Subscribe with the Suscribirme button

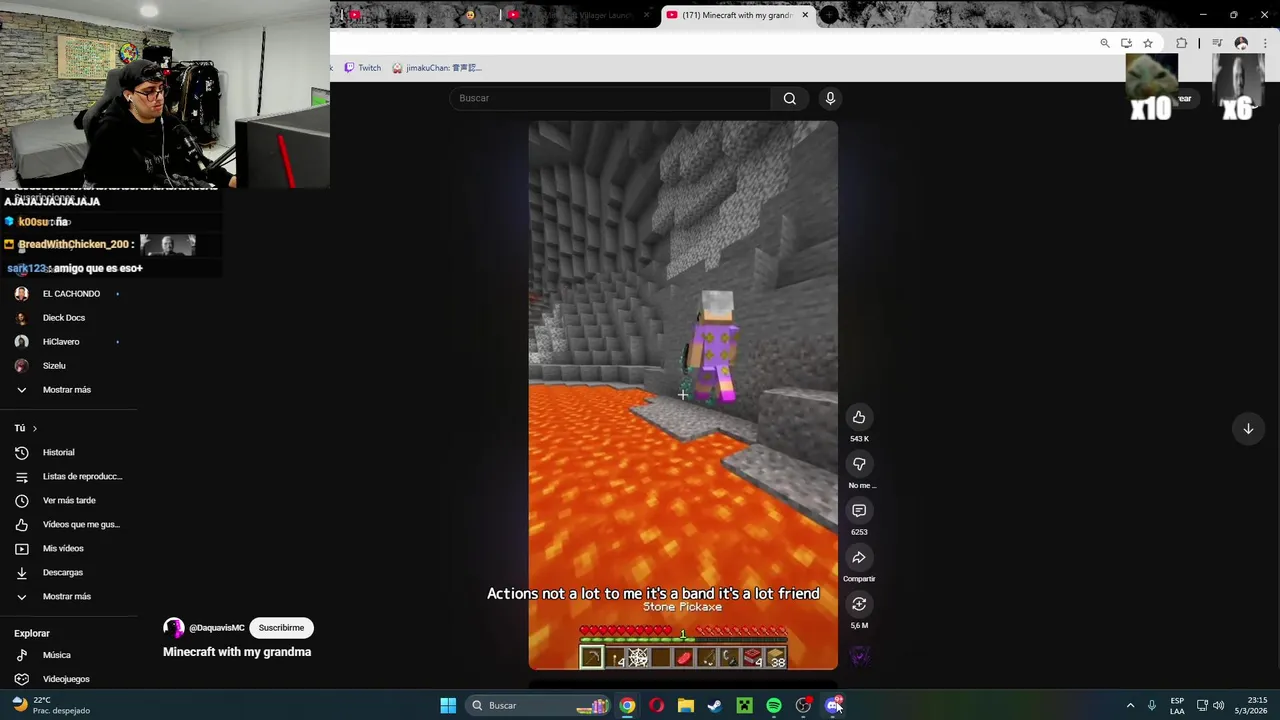click(x=281, y=628)
